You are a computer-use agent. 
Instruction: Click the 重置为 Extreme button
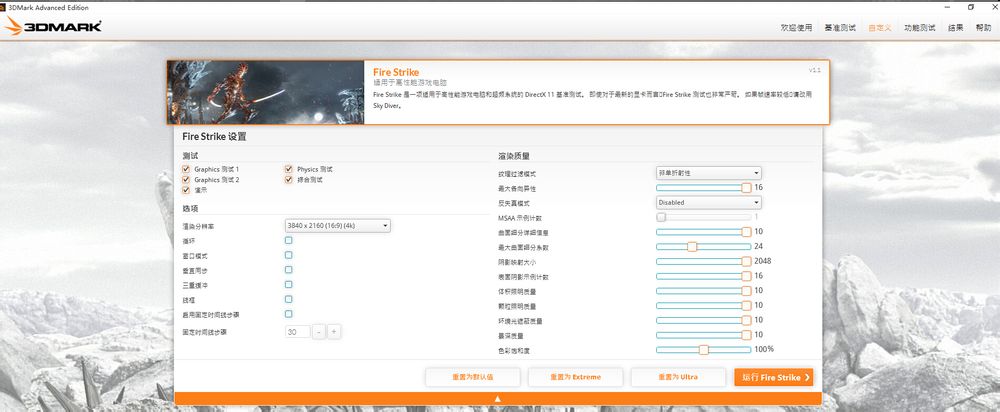click(x=575, y=377)
